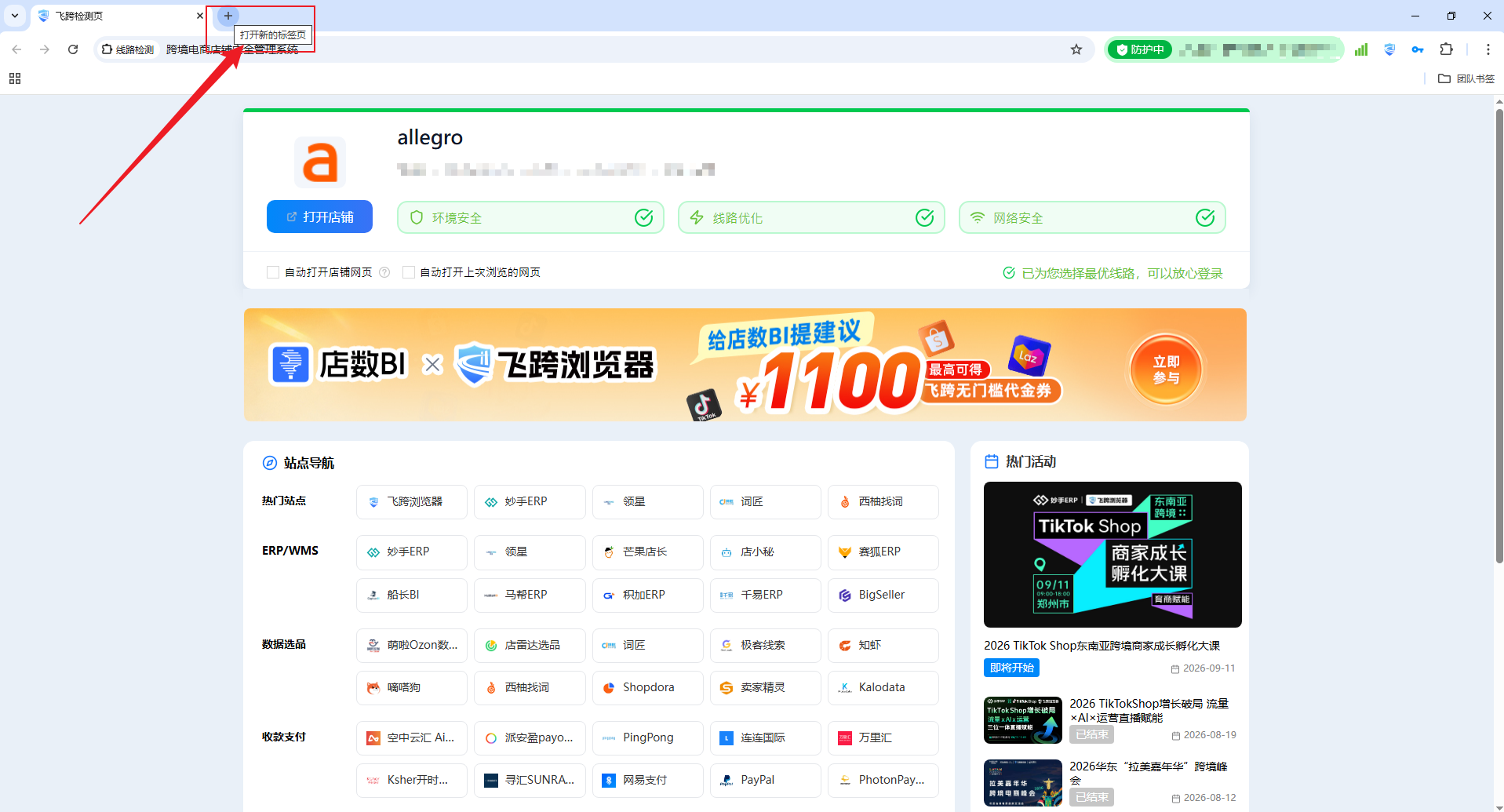Image resolution: width=1504 pixels, height=812 pixels.
Task: Click the 店数BI 飞跨浏览器 promotional banner
Action: coord(745,365)
